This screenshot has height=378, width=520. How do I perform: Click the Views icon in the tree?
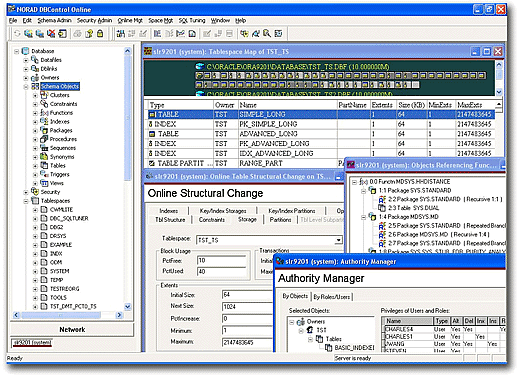point(44,183)
